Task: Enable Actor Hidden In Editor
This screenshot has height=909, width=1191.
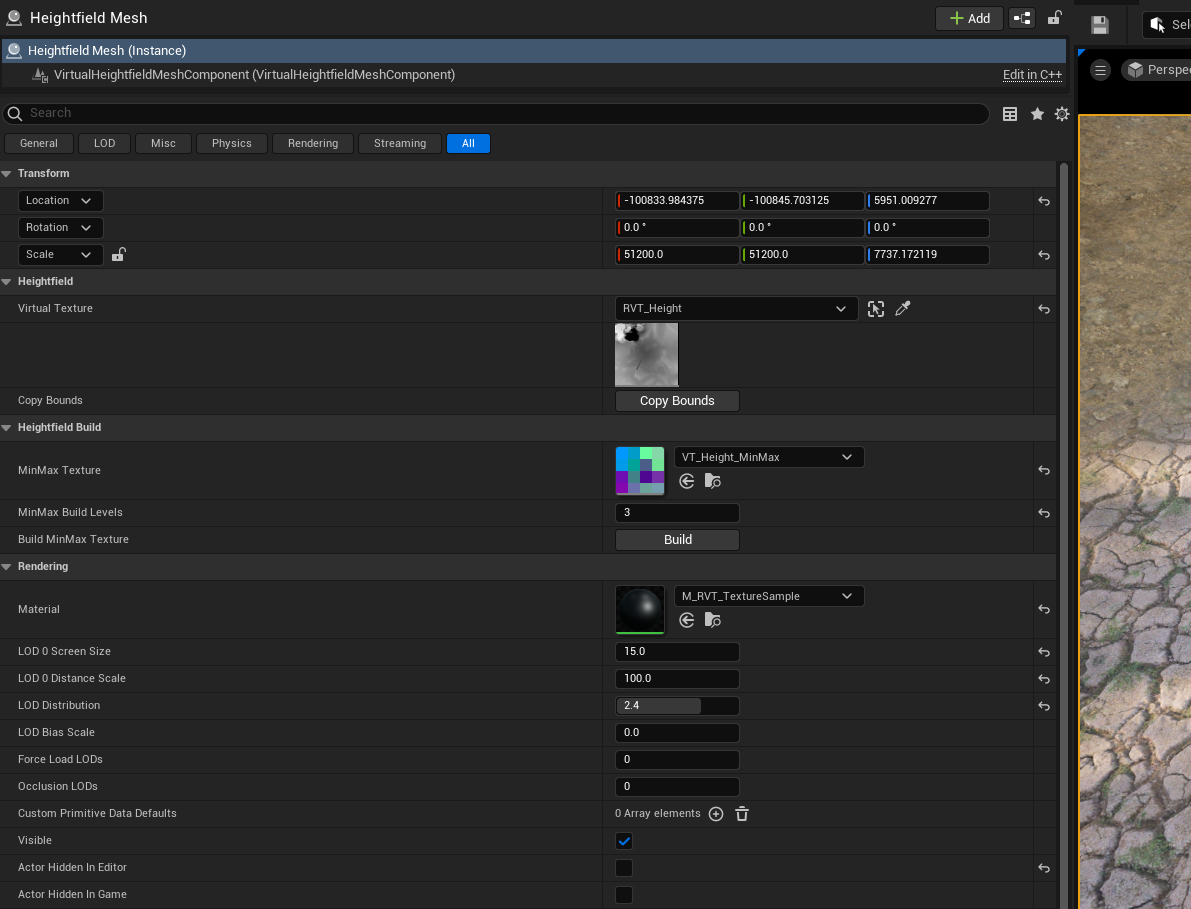Action: [624, 868]
